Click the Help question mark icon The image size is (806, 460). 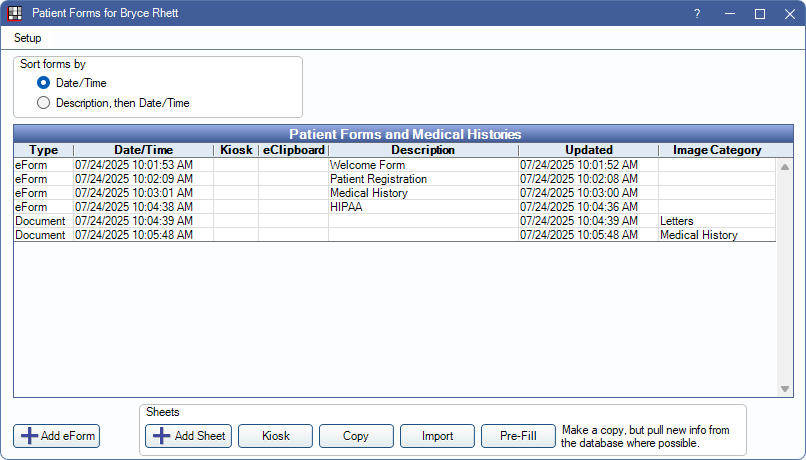tap(696, 14)
